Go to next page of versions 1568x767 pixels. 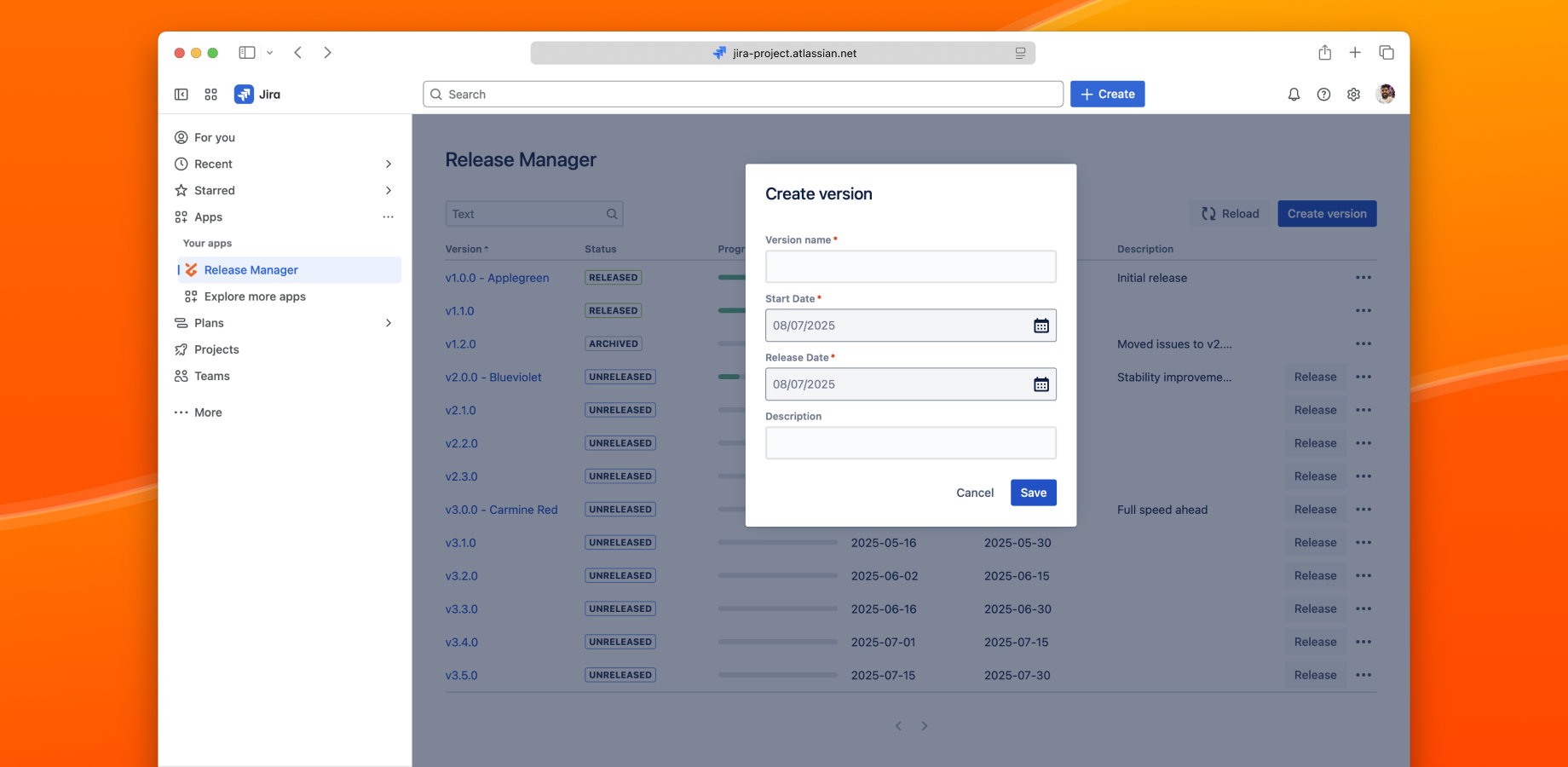click(925, 726)
